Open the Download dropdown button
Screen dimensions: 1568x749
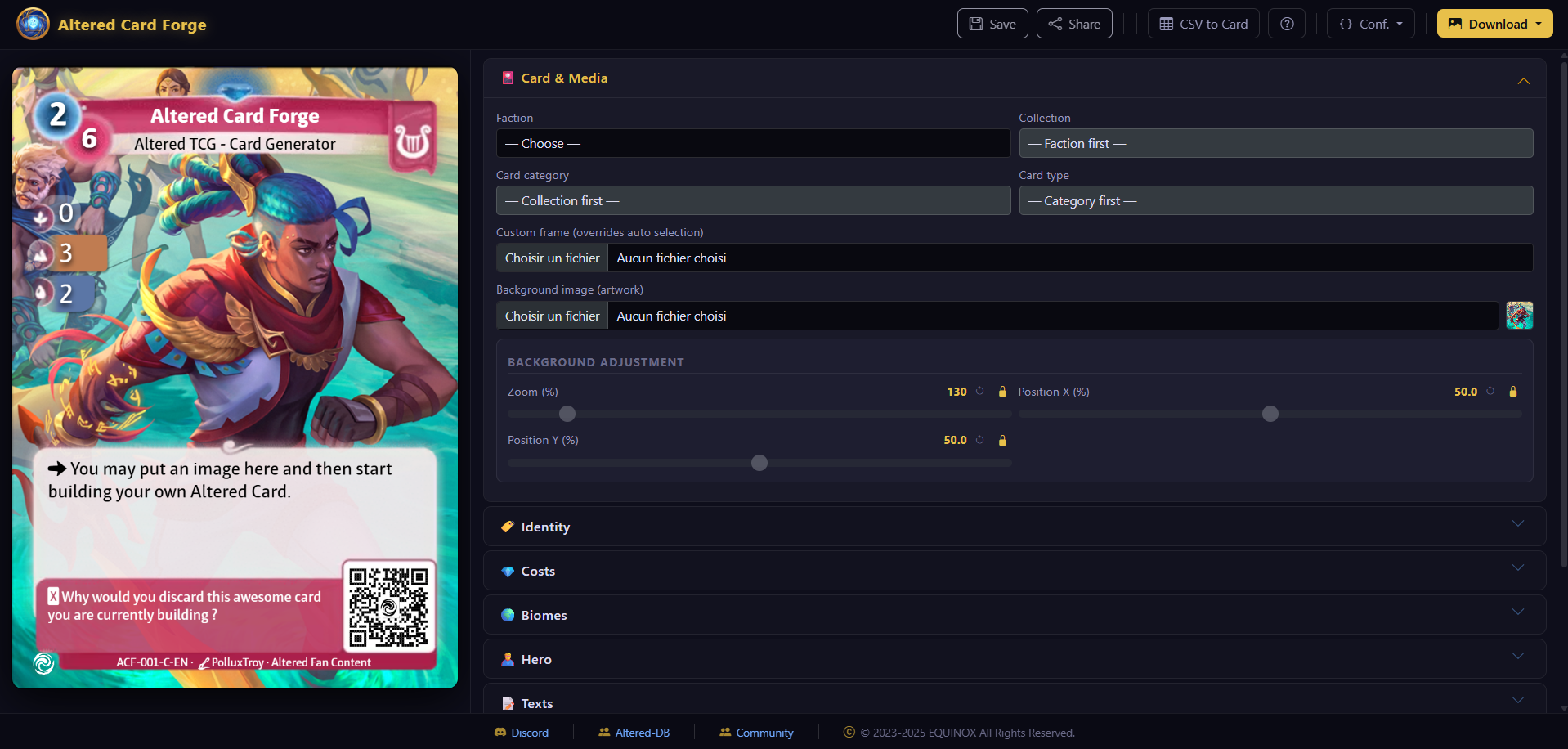click(x=1495, y=24)
